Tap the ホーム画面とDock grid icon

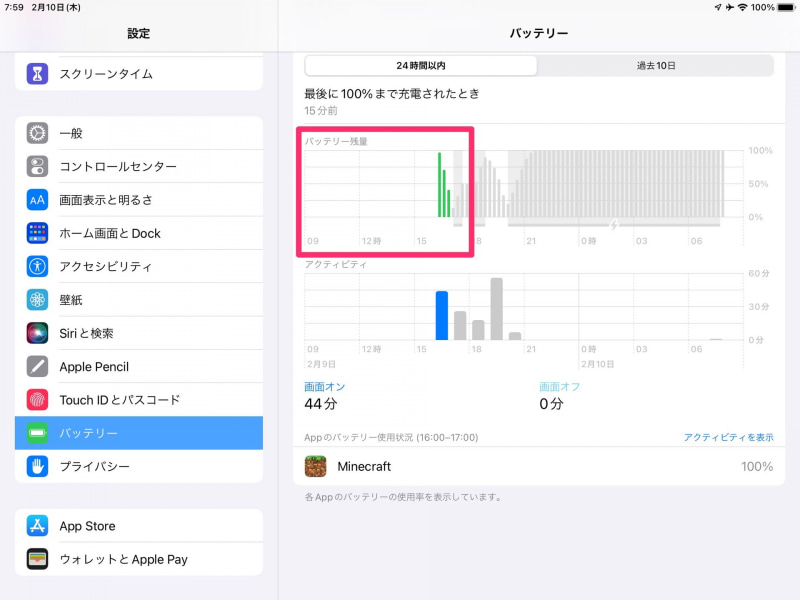(37, 233)
